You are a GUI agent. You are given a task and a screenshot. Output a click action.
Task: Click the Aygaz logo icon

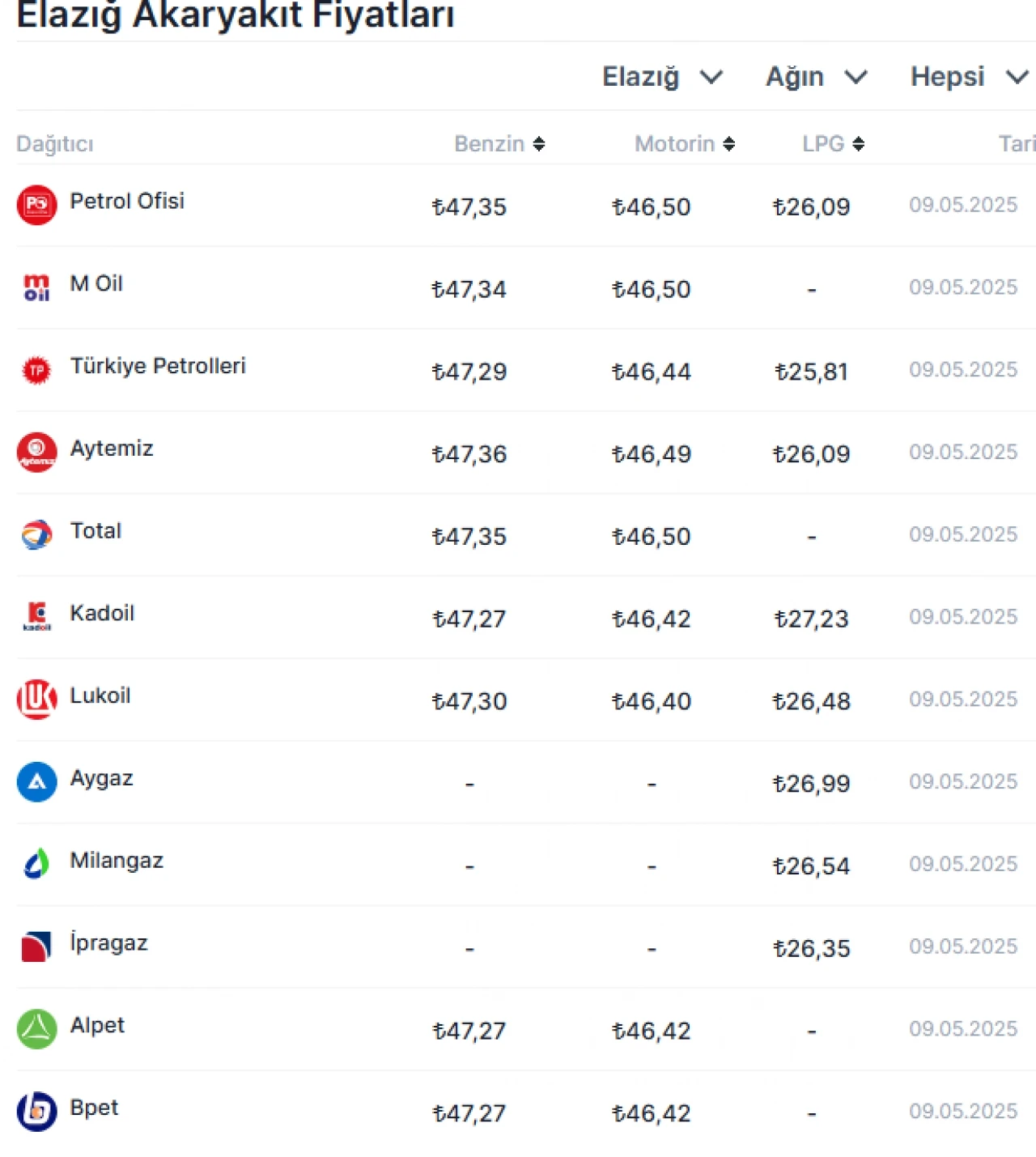(x=36, y=782)
